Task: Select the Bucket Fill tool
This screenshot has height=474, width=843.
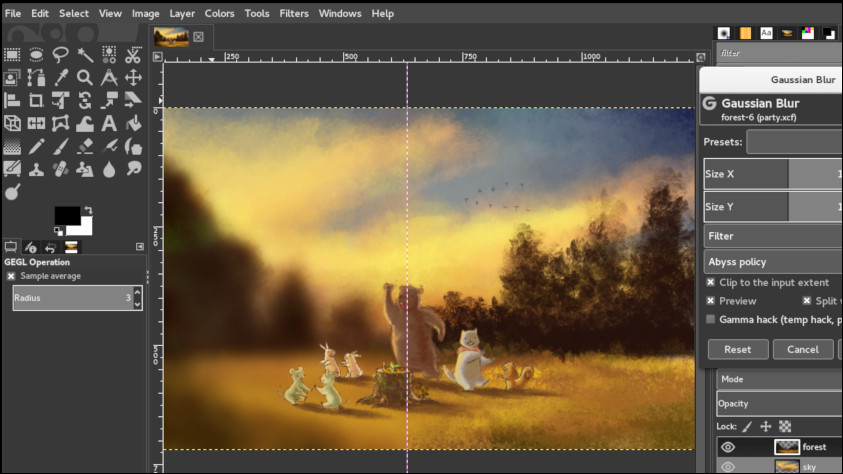Action: 133,124
